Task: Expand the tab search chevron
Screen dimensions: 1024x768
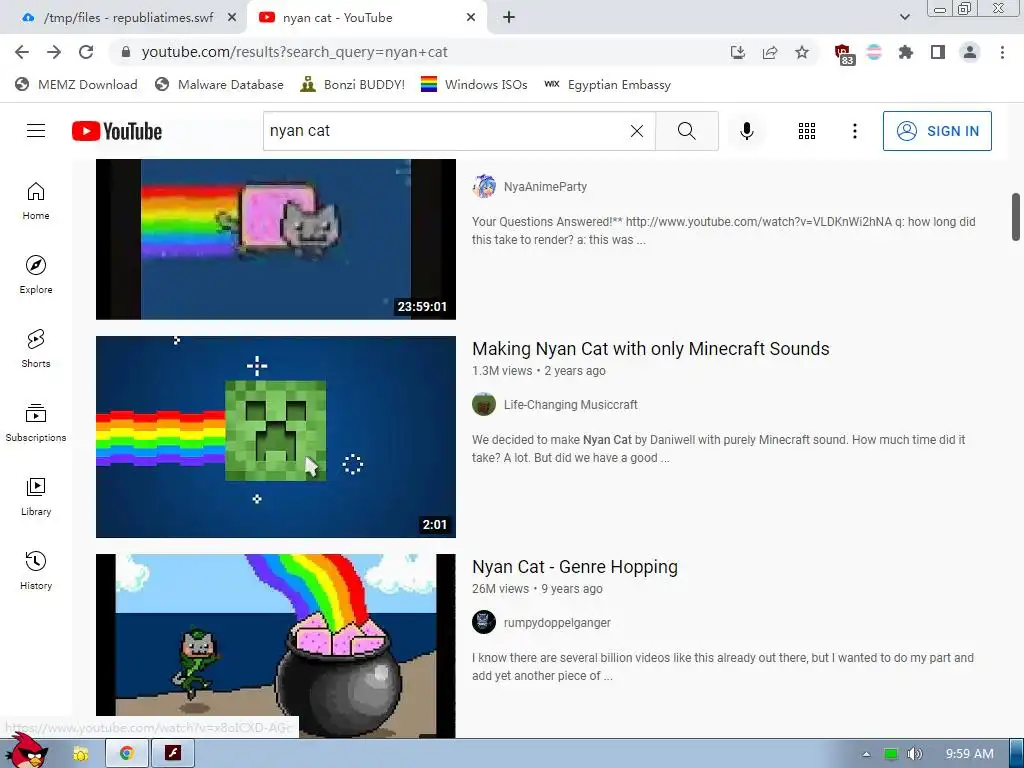Action: (x=904, y=17)
